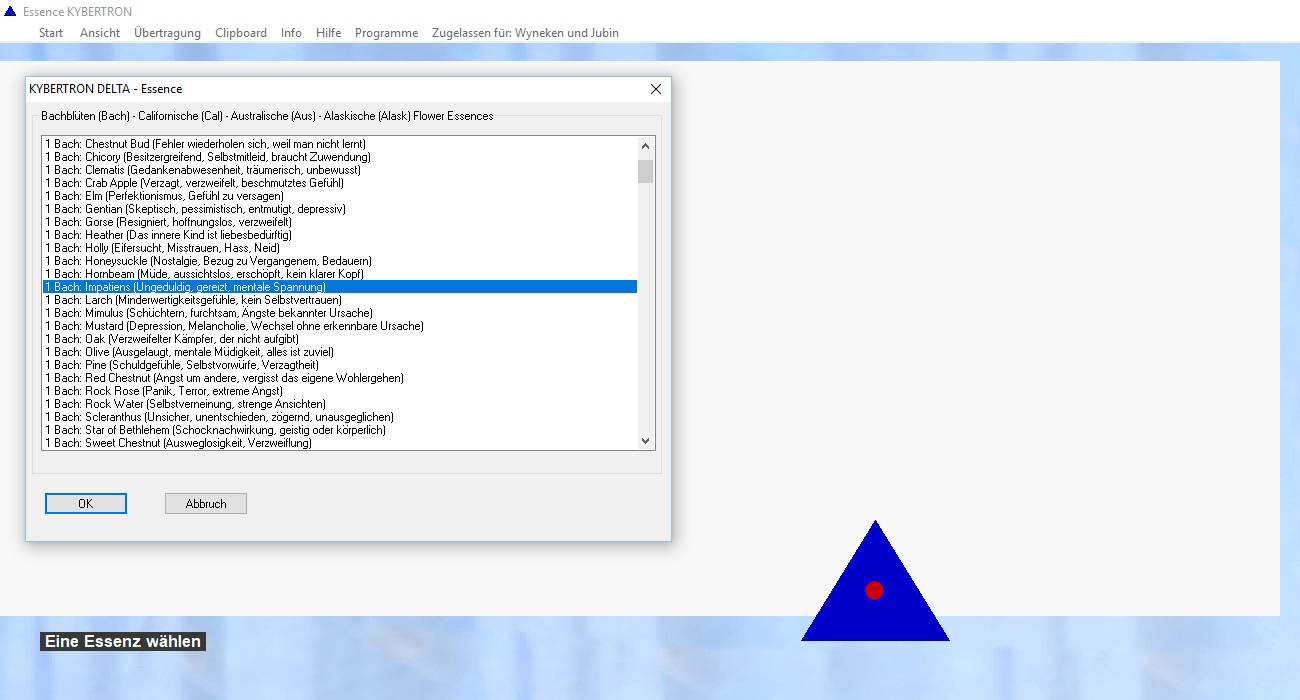
Task: Open the Ansicht menu
Action: coord(100,33)
